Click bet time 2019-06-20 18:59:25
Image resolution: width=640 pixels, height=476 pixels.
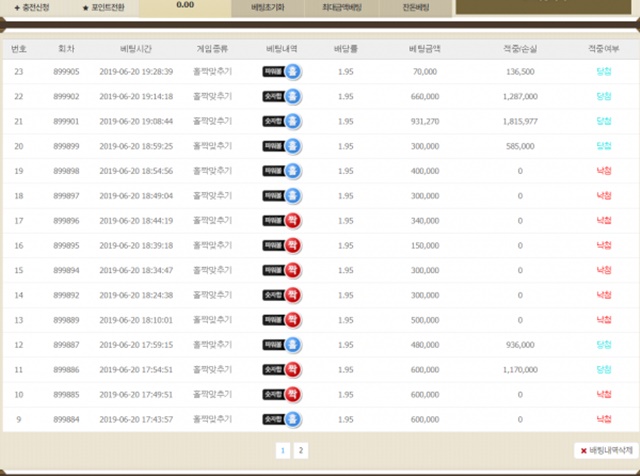pyautogui.click(x=136, y=146)
